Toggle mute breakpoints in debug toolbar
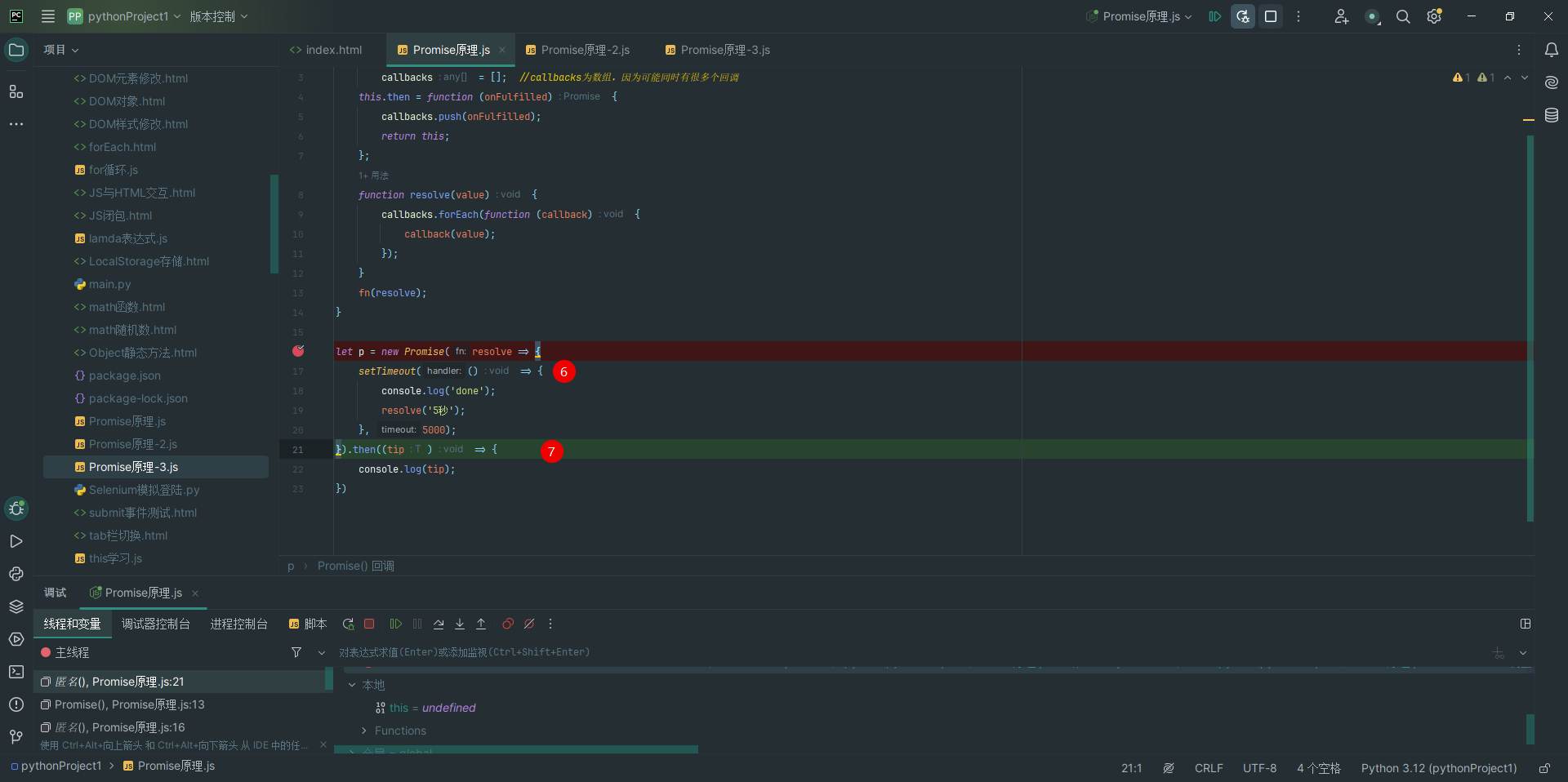1568x782 pixels. pos(529,624)
